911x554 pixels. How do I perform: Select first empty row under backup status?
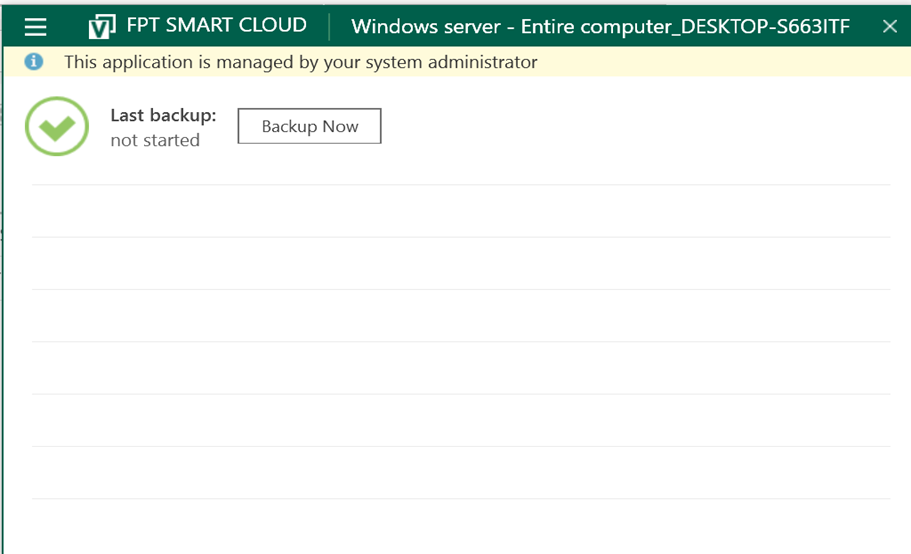pyautogui.click(x=460, y=211)
